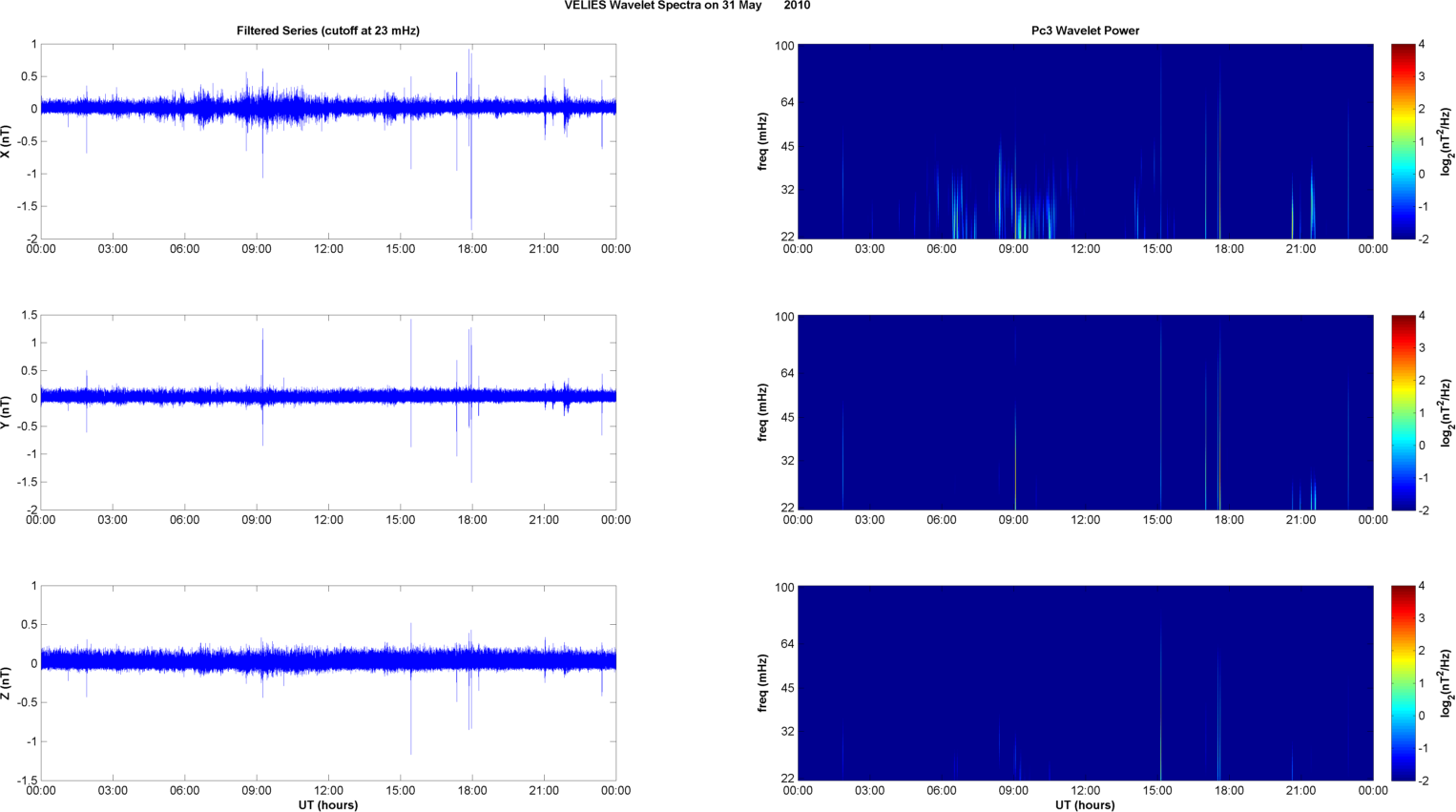This screenshot has height=812, width=1456.
Task: Click the 18:00 tick under Y series plot
Action: pos(472,520)
